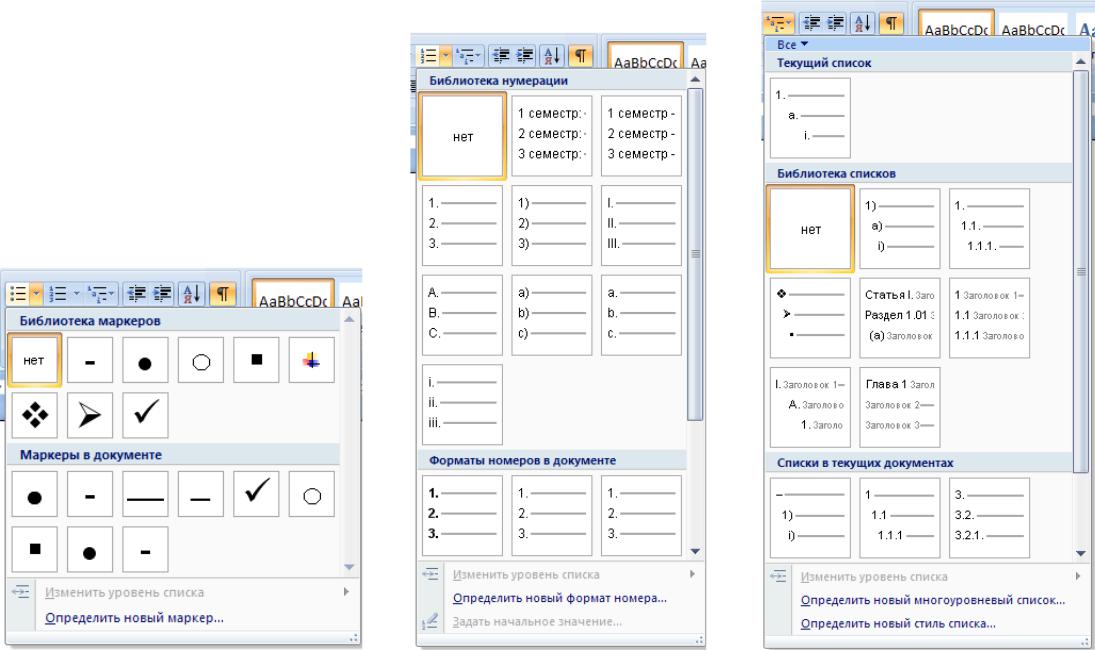Screen dimensions: 1095x650
Task: Pick the lowercase Roman 'i. ii. iii.' format
Action: [462, 404]
